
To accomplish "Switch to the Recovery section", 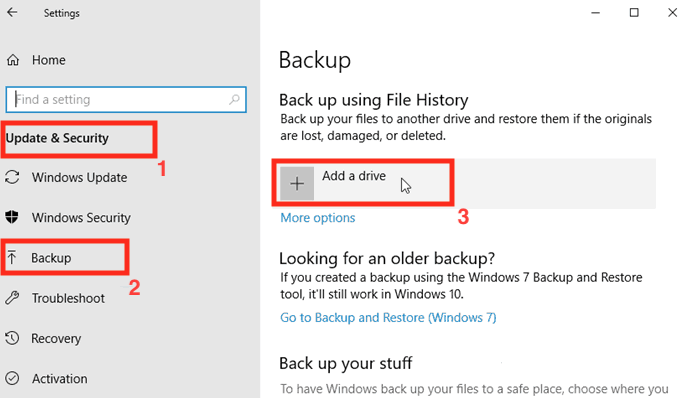I will [x=56, y=339].
